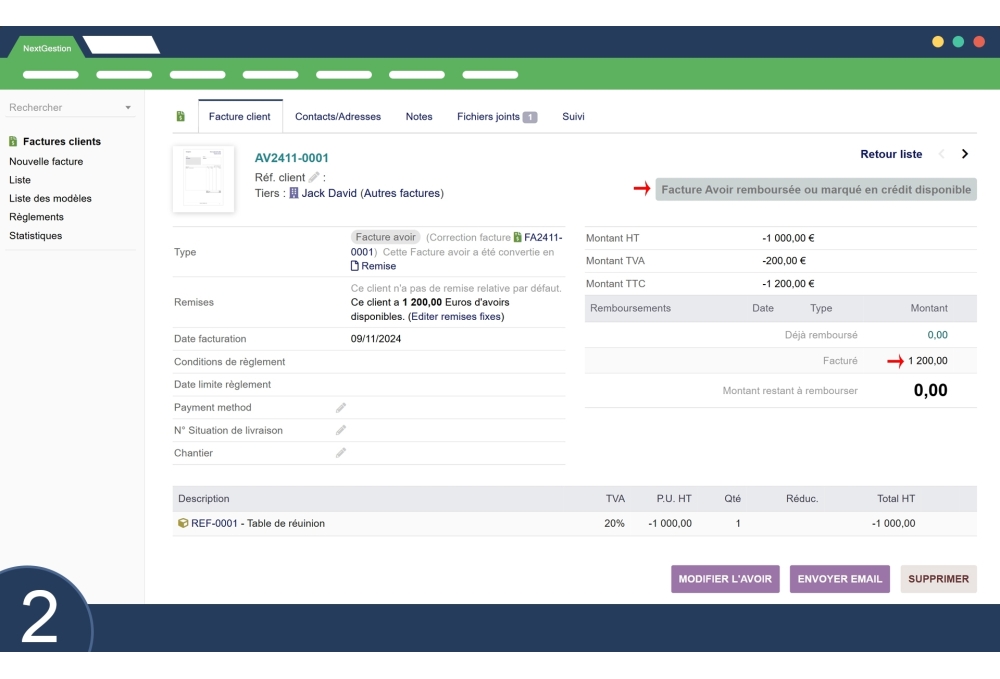Click the right arrow next to Retour liste

coord(963,155)
